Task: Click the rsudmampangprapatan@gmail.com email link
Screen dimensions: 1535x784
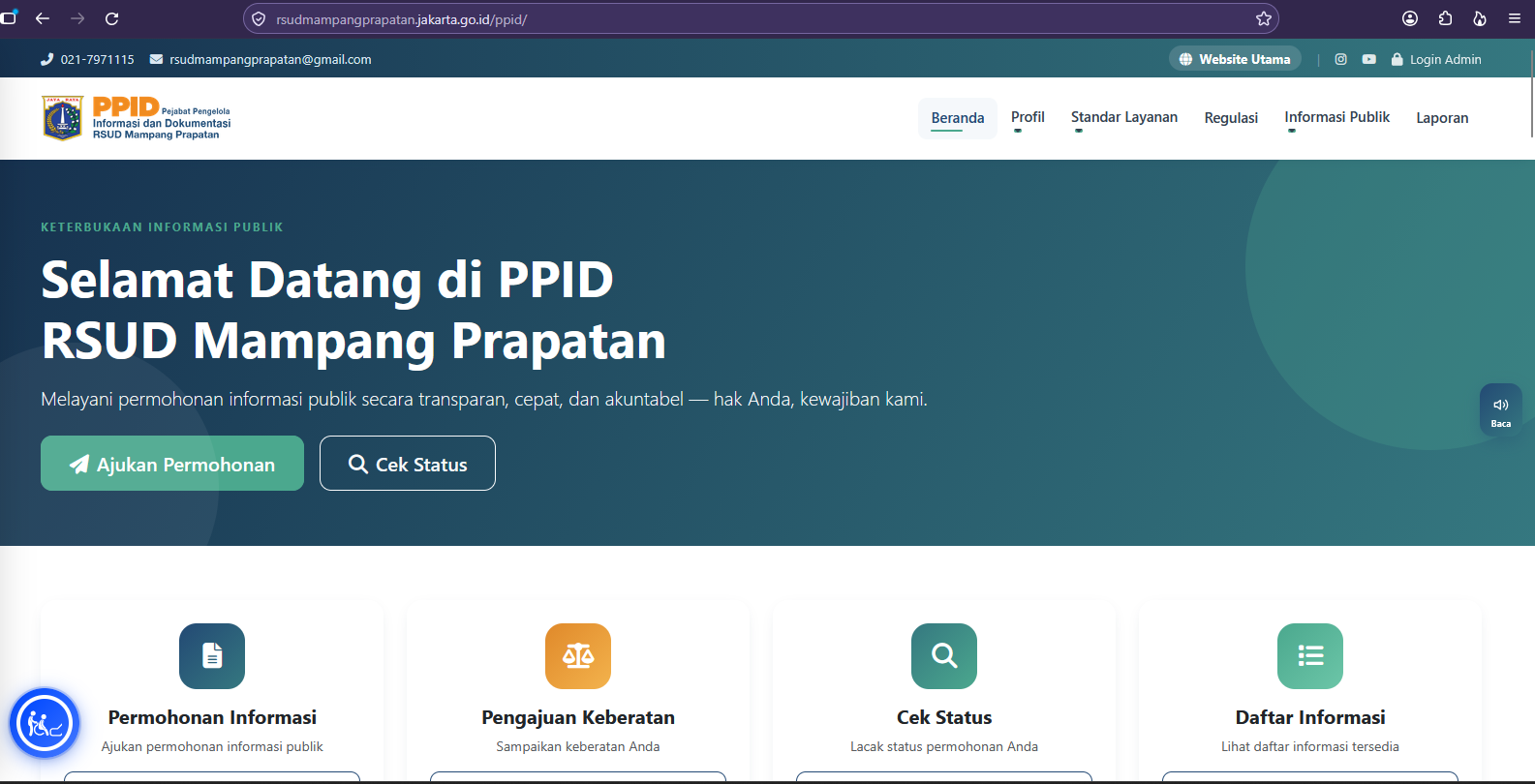Action: [x=261, y=59]
